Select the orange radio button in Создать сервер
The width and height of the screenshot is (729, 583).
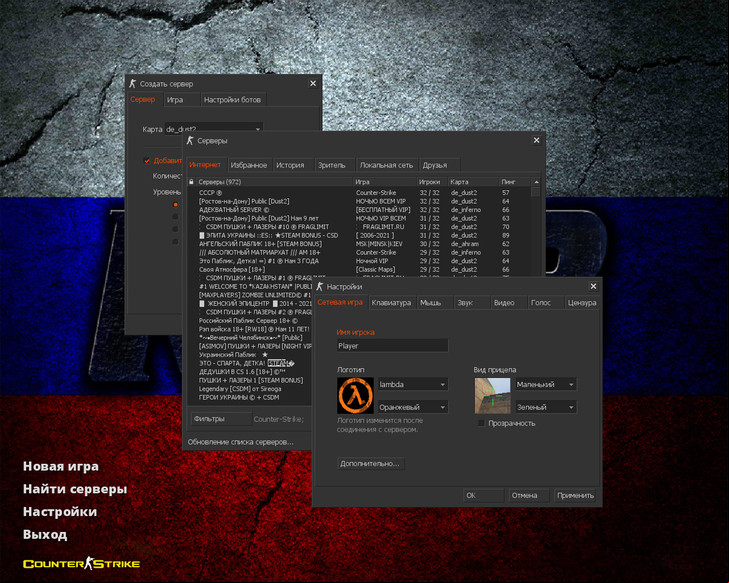tap(175, 205)
